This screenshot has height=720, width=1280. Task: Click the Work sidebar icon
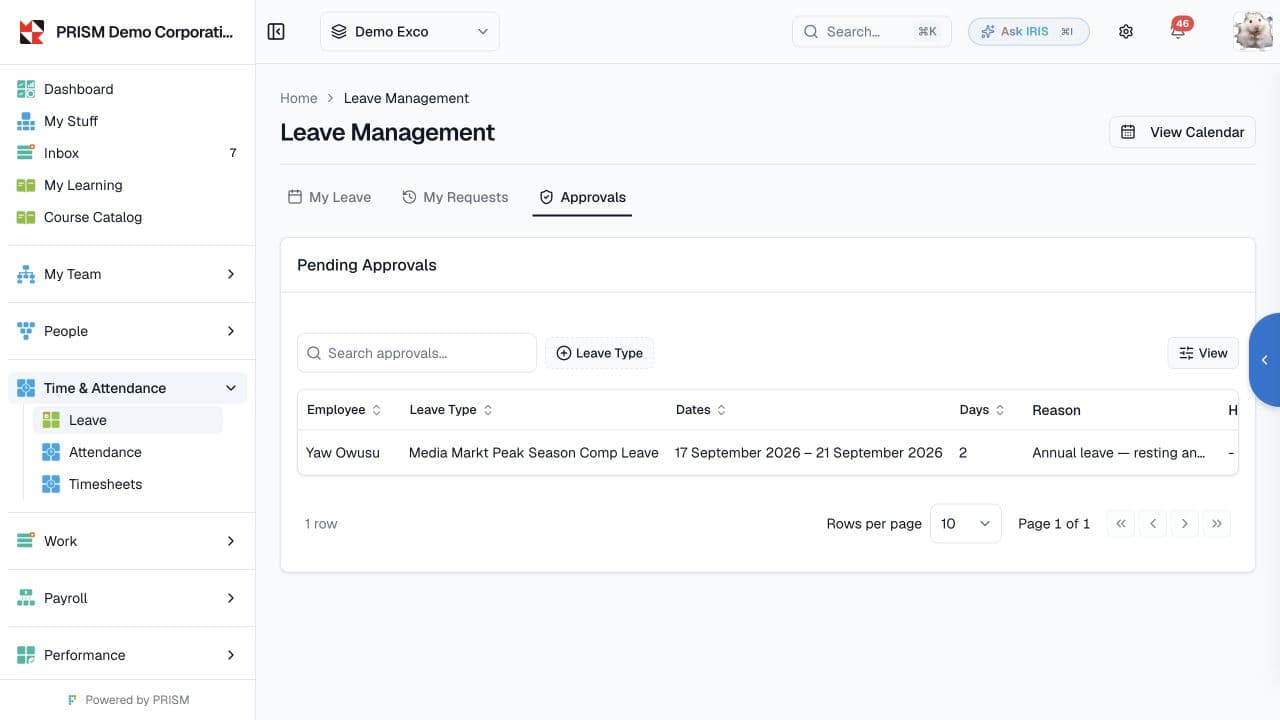tap(26, 541)
